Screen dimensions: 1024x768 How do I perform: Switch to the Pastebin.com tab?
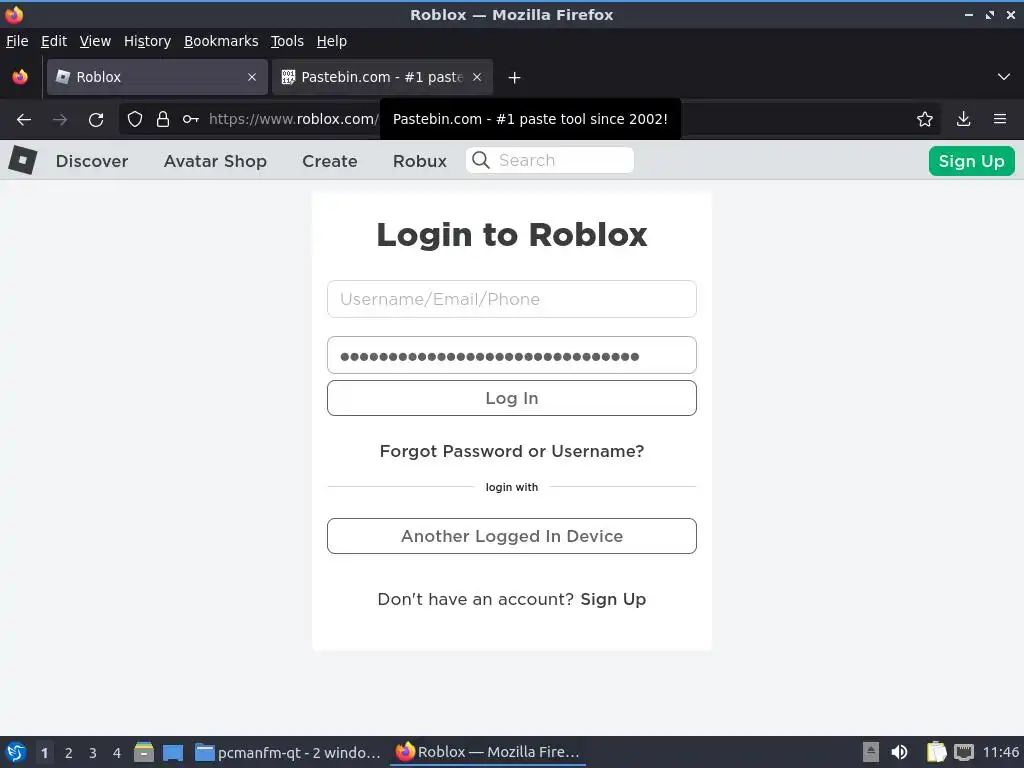pos(382,77)
